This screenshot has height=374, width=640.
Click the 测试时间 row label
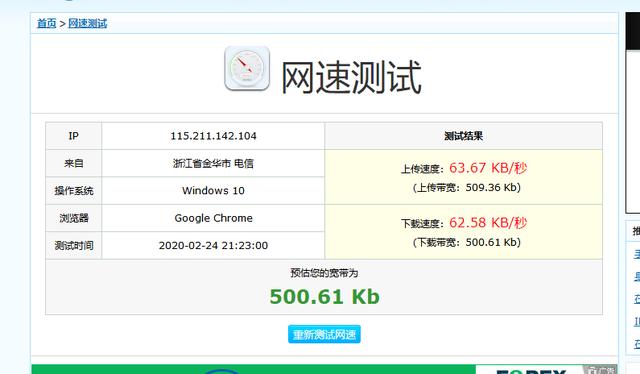(x=73, y=245)
